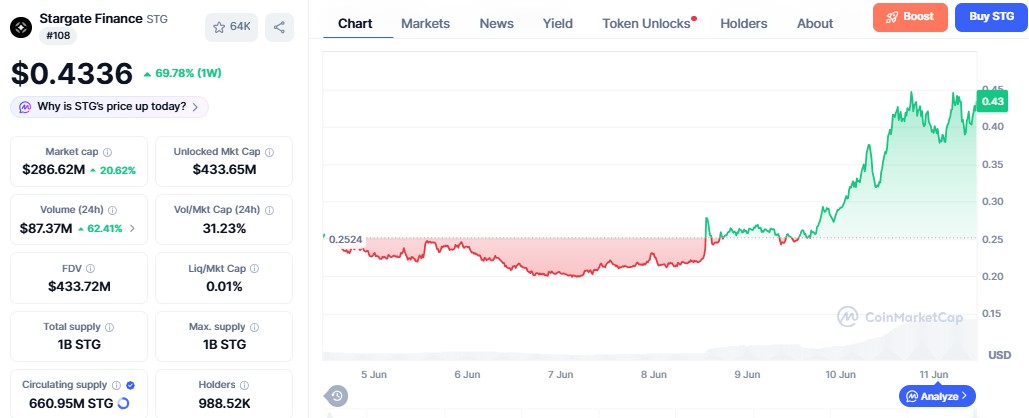The width and height of the screenshot is (1029, 418).
Task: Click the chart history clock icon
Action: (x=337, y=396)
